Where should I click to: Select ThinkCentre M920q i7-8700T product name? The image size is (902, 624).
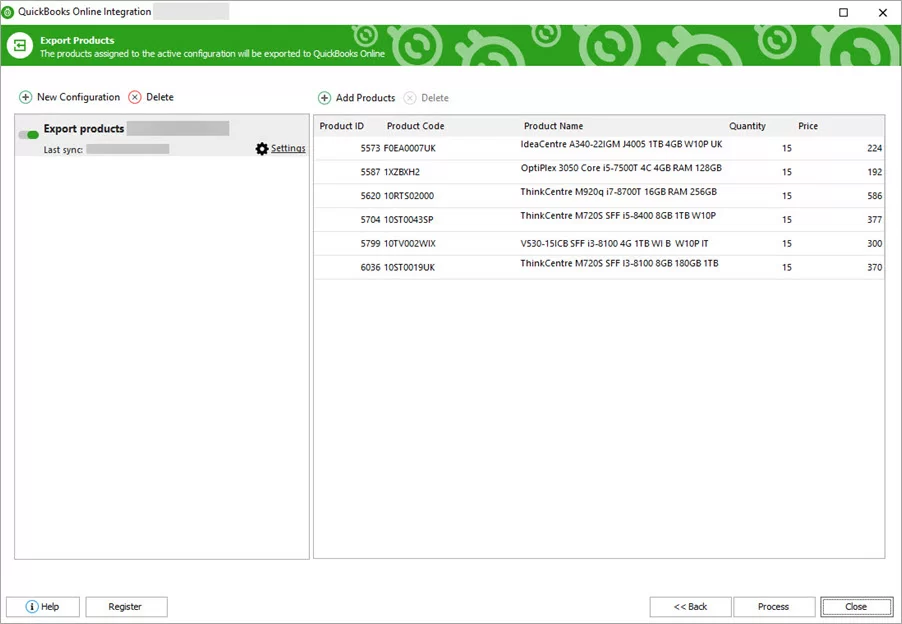[618, 192]
